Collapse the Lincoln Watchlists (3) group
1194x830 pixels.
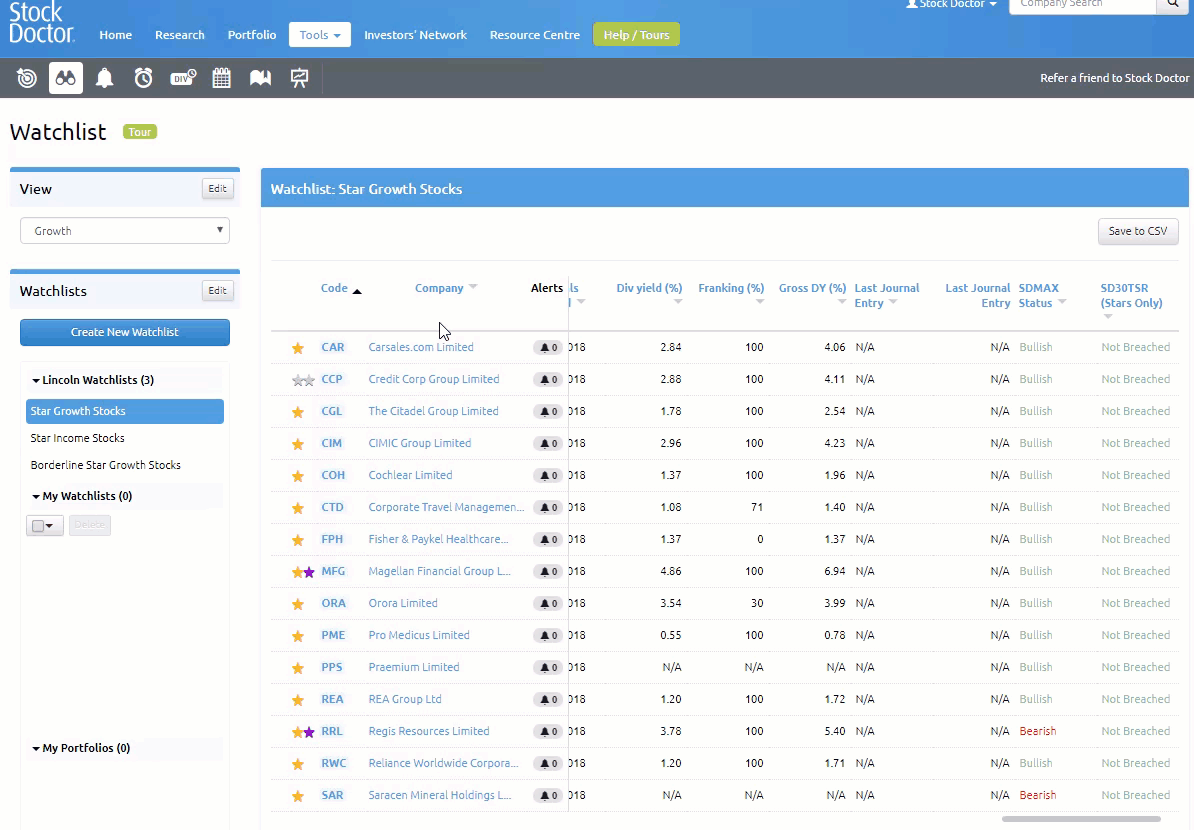pos(92,380)
